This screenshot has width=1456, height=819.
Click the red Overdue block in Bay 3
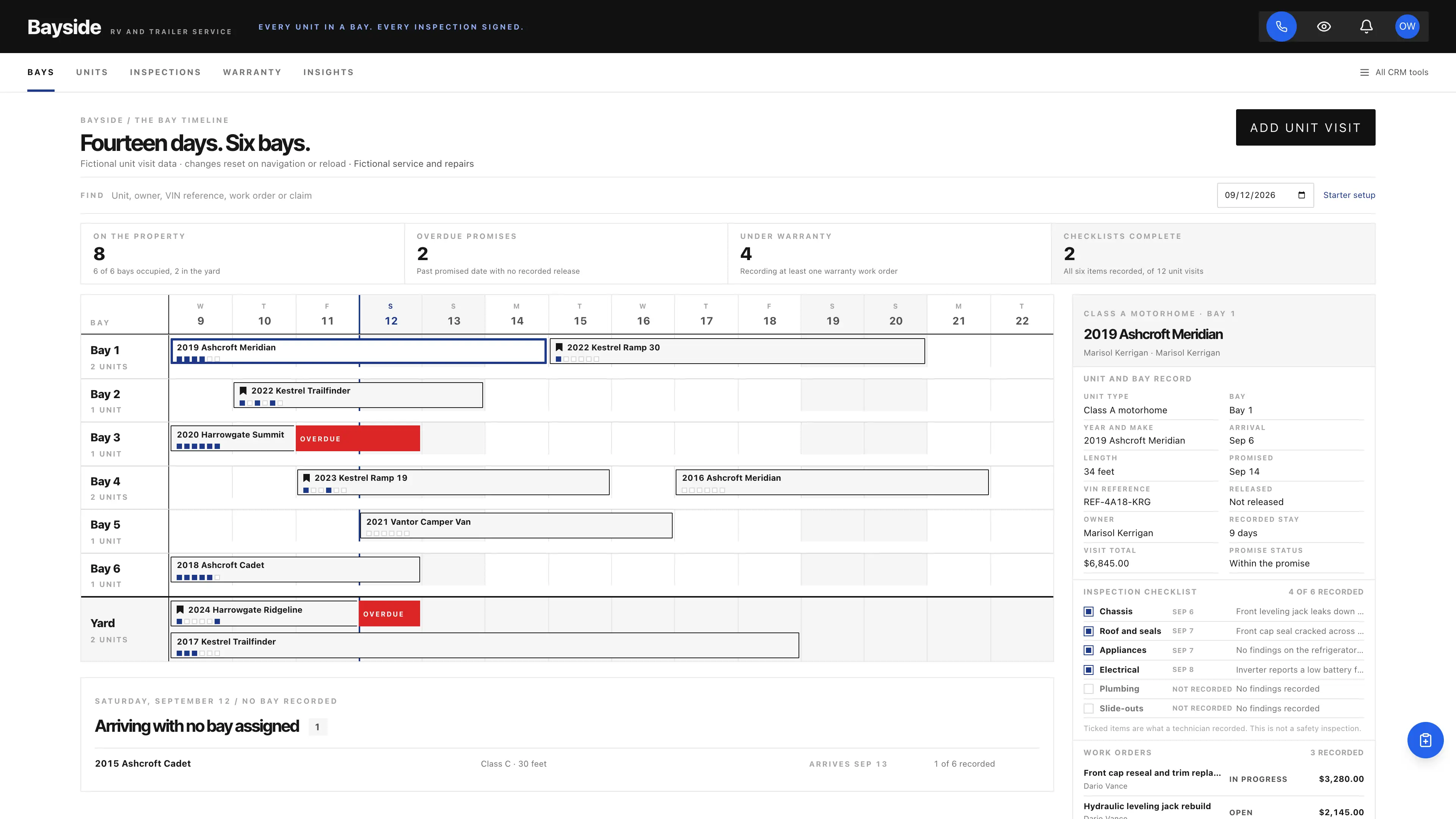click(x=358, y=438)
